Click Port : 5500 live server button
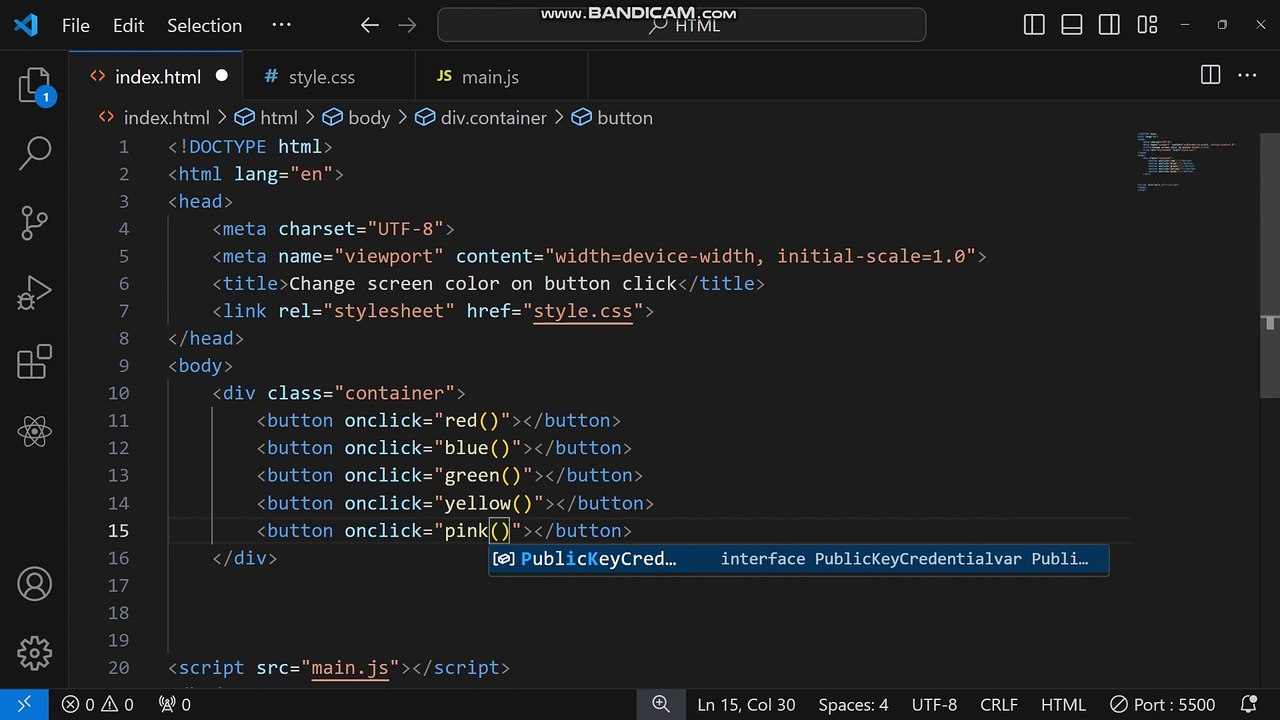Viewport: 1280px width, 720px height. pyautogui.click(x=1162, y=705)
